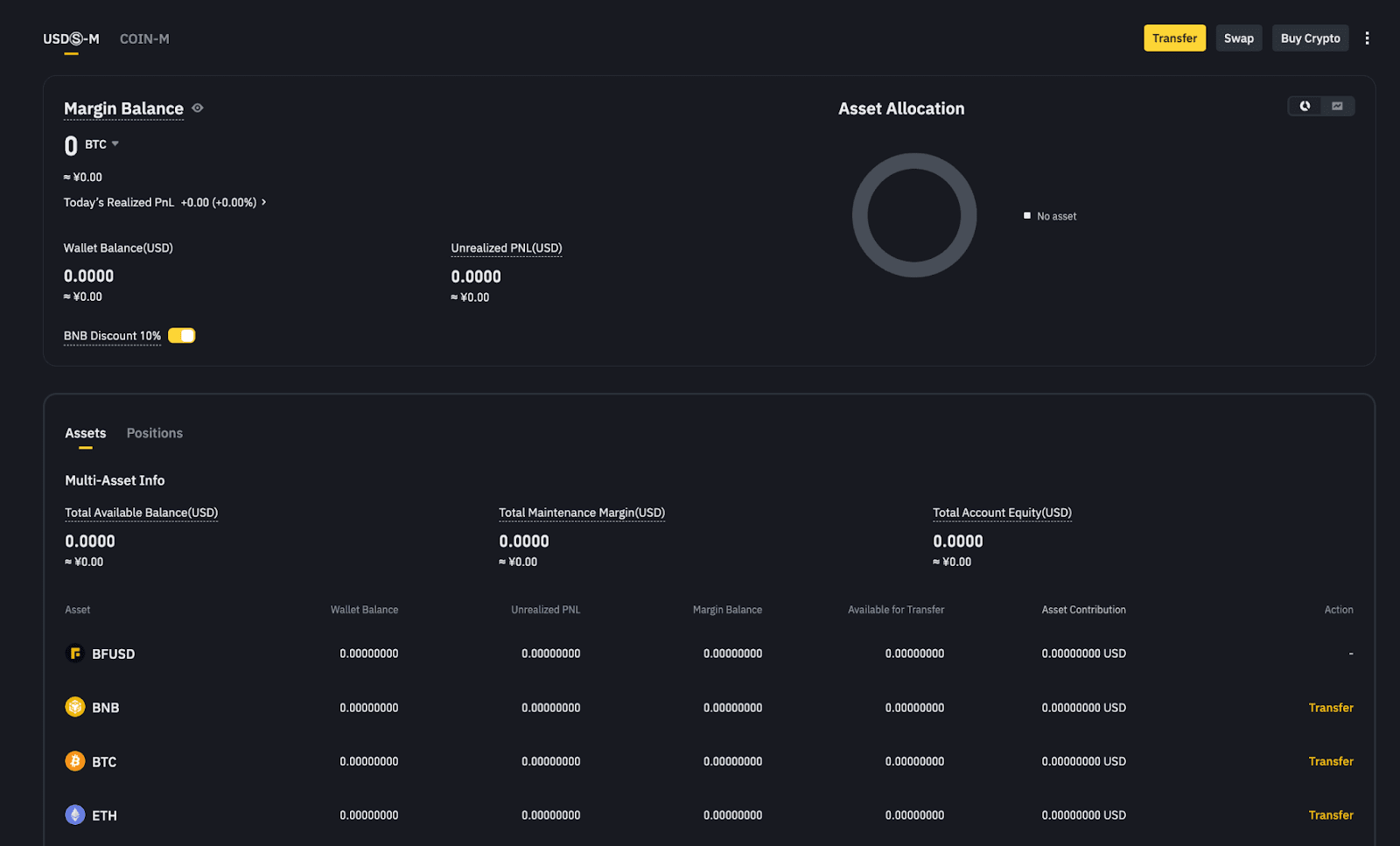Click the Available for Transfer column header
The width and height of the screenshot is (1400, 846).
click(896, 610)
